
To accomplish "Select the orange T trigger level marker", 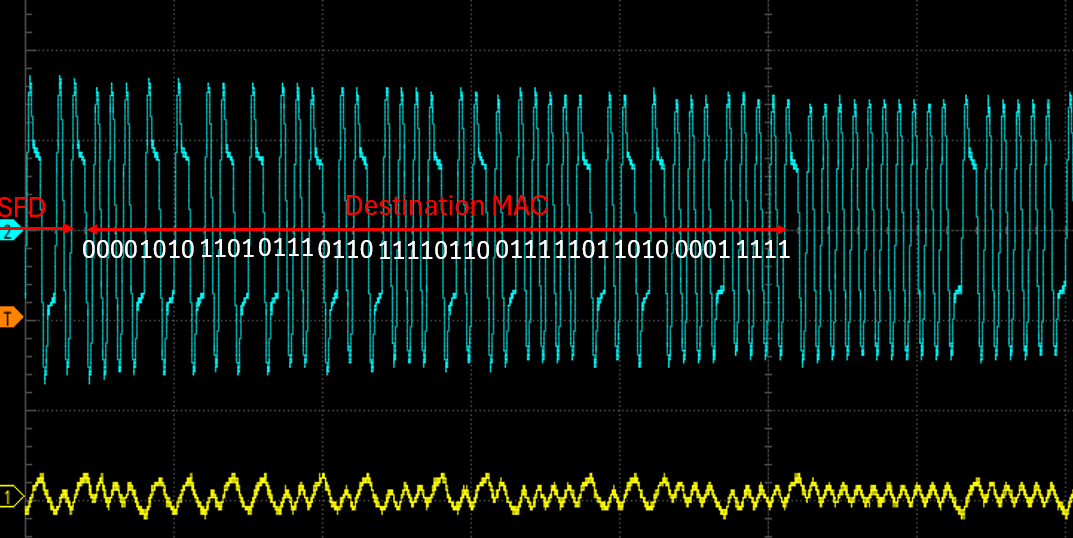I will (10, 319).
